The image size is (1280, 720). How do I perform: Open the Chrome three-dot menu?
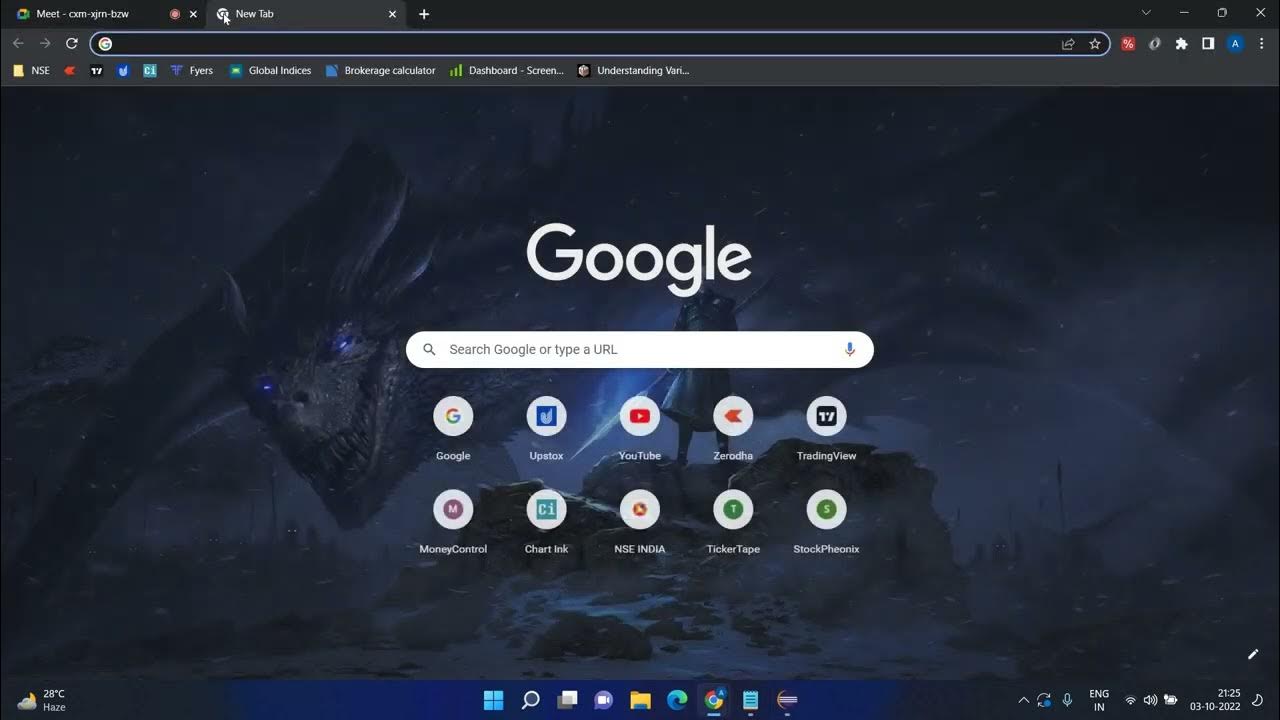tap(1262, 44)
